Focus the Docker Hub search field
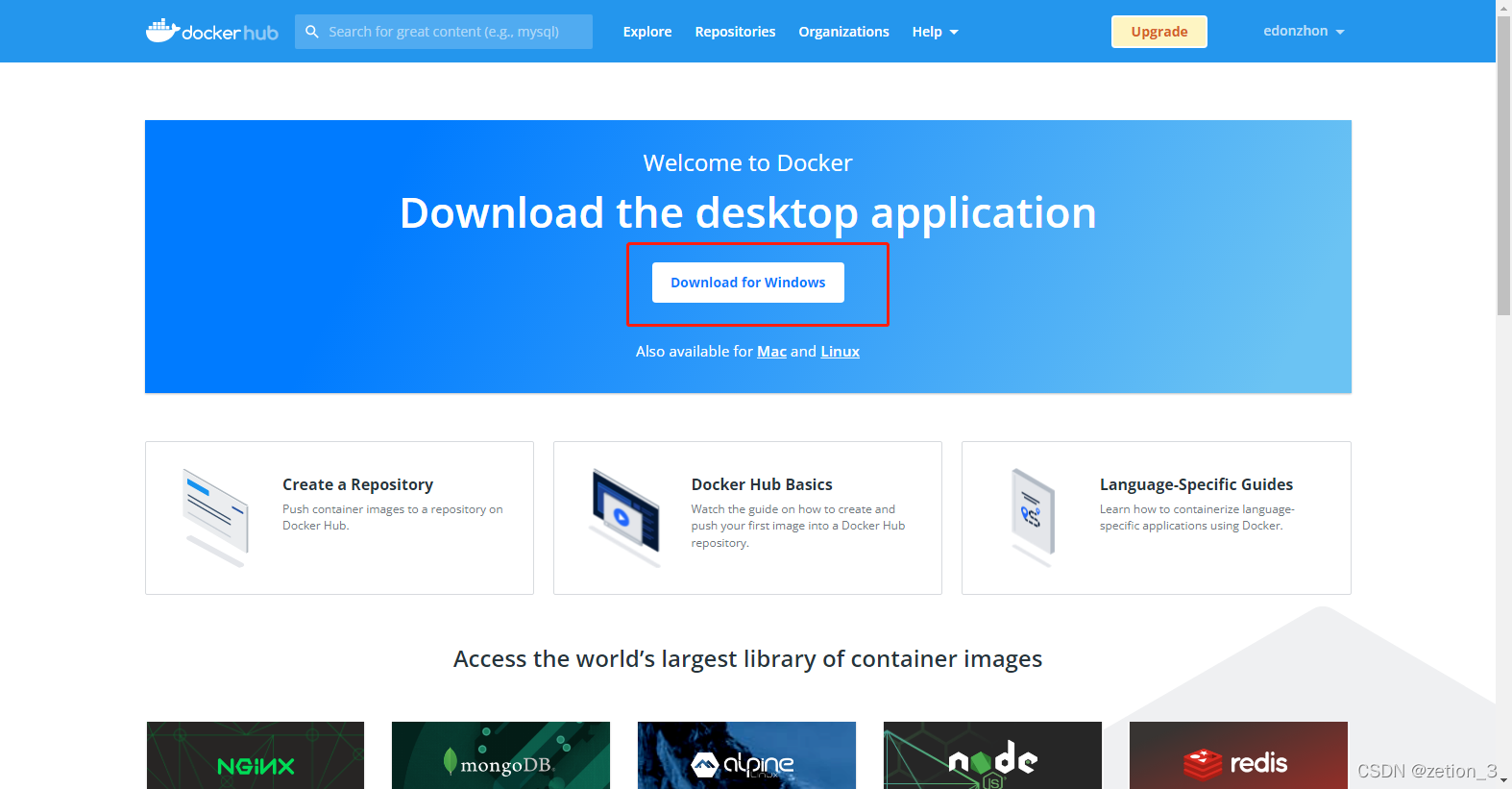The height and width of the screenshot is (789, 1512). tap(444, 32)
